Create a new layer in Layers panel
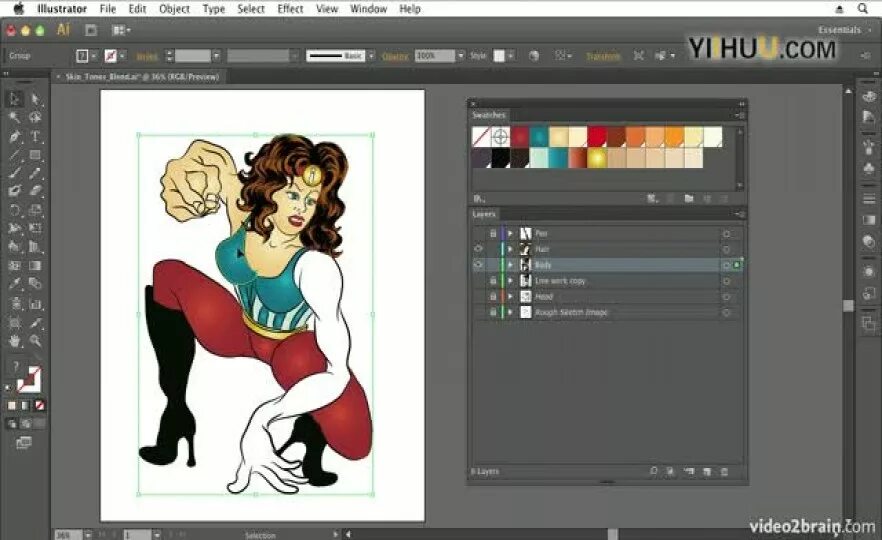The image size is (882, 540). [707, 471]
